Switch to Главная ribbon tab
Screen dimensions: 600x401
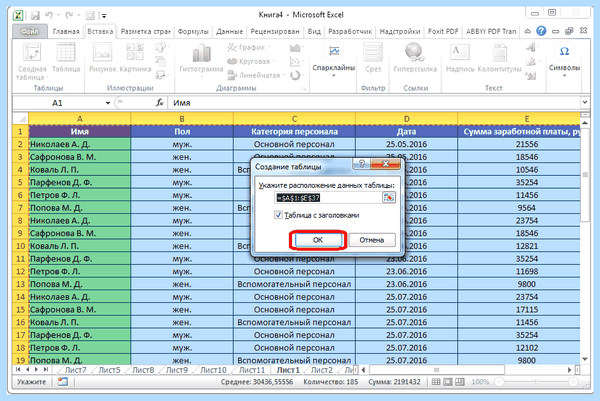66,31
